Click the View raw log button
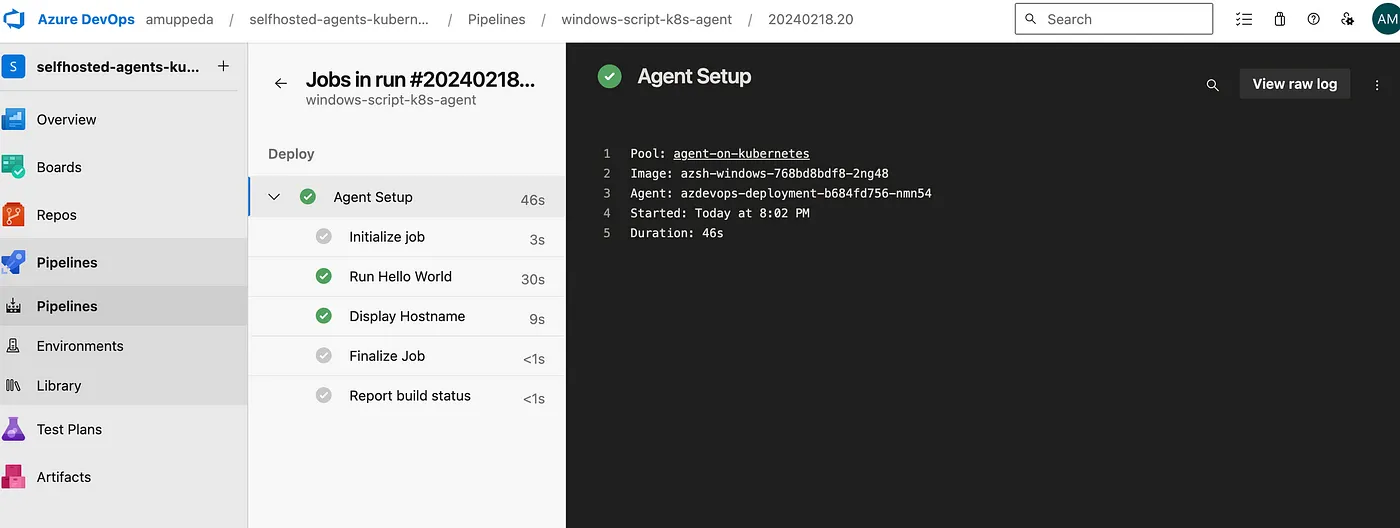1400x528 pixels. click(1295, 84)
